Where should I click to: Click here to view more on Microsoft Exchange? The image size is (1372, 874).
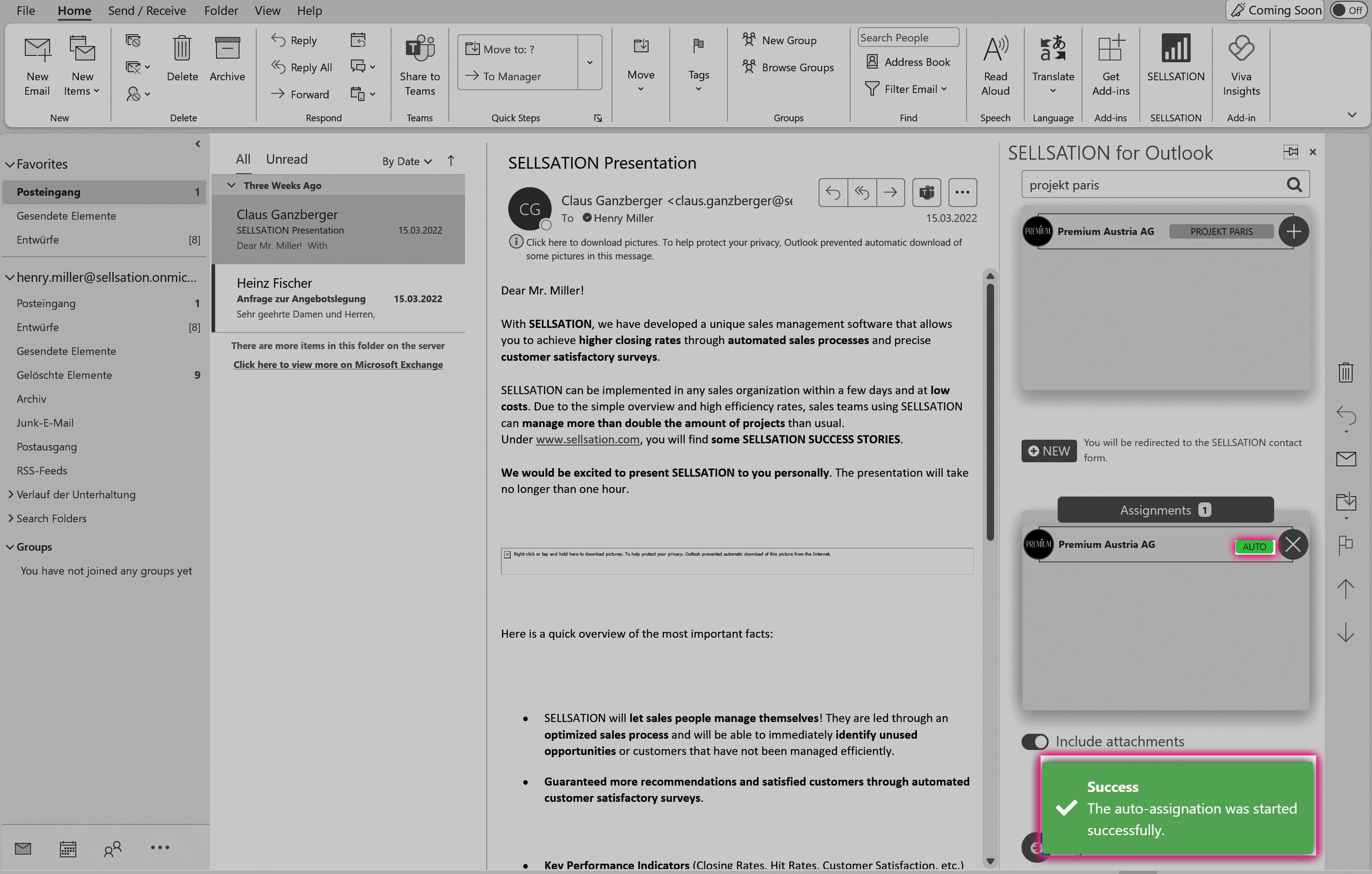338,364
